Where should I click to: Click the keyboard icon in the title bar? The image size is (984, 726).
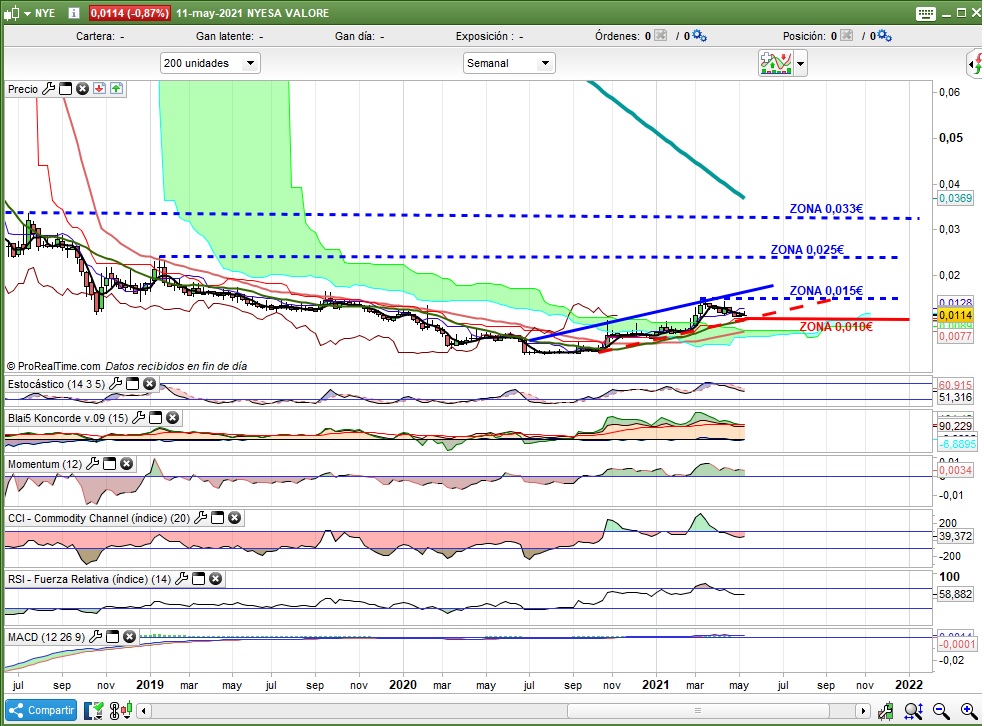pyautogui.click(x=925, y=13)
